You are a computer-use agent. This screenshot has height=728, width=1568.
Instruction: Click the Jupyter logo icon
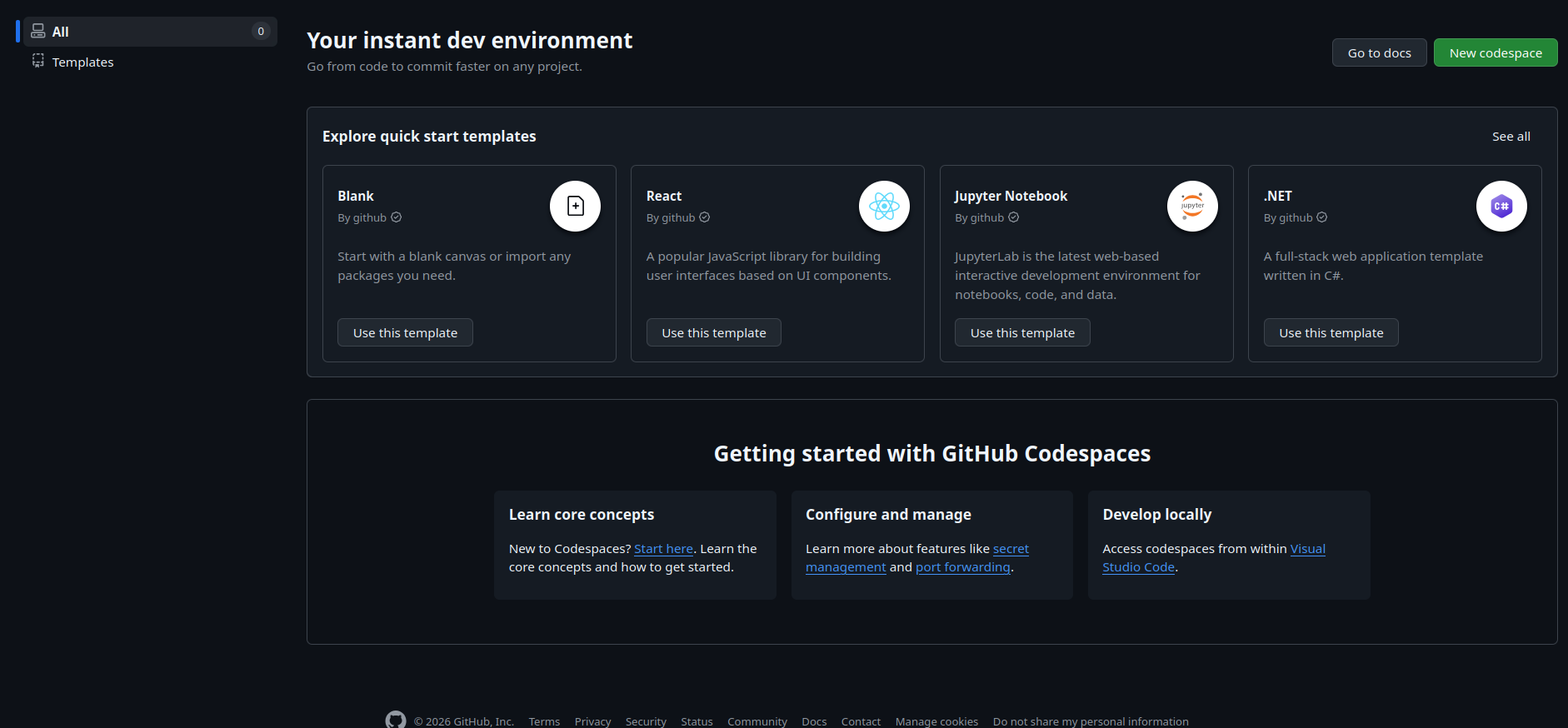[1192, 206]
